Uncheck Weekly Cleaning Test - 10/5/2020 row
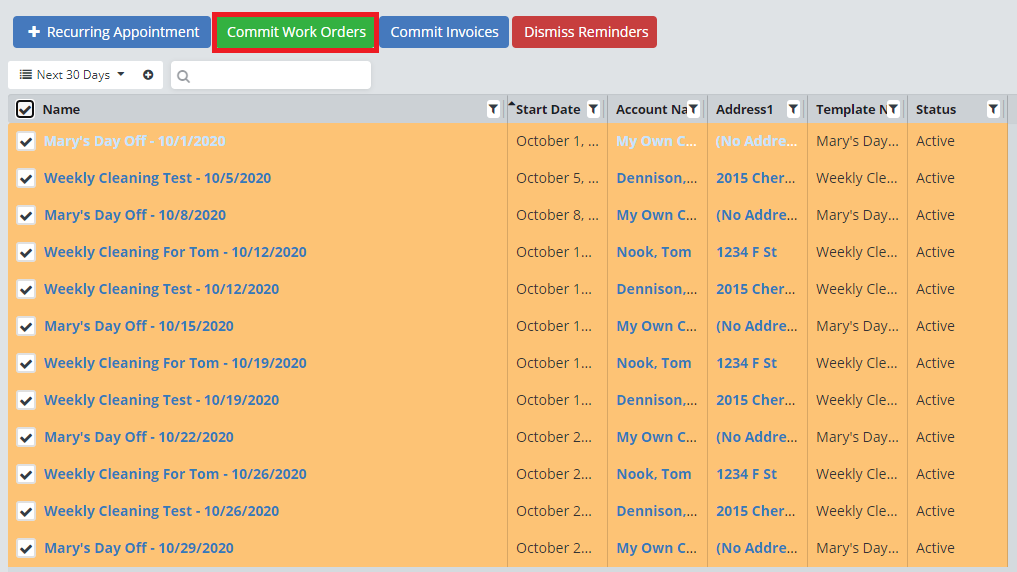This screenshot has height=572, width=1017. pos(26,178)
